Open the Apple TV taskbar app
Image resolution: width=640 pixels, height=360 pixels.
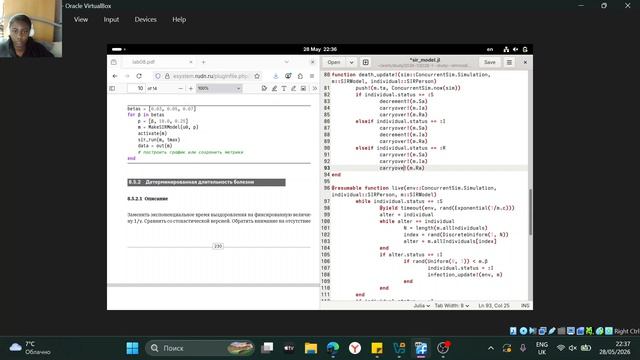pyautogui.click(x=289, y=348)
